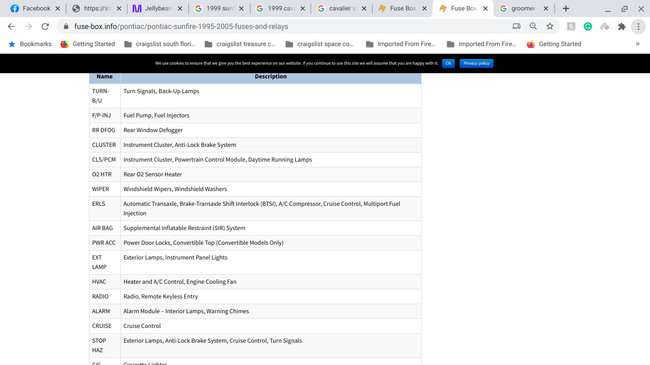Open a new tab with plus button
This screenshot has width=650, height=365.
click(x=566, y=8)
